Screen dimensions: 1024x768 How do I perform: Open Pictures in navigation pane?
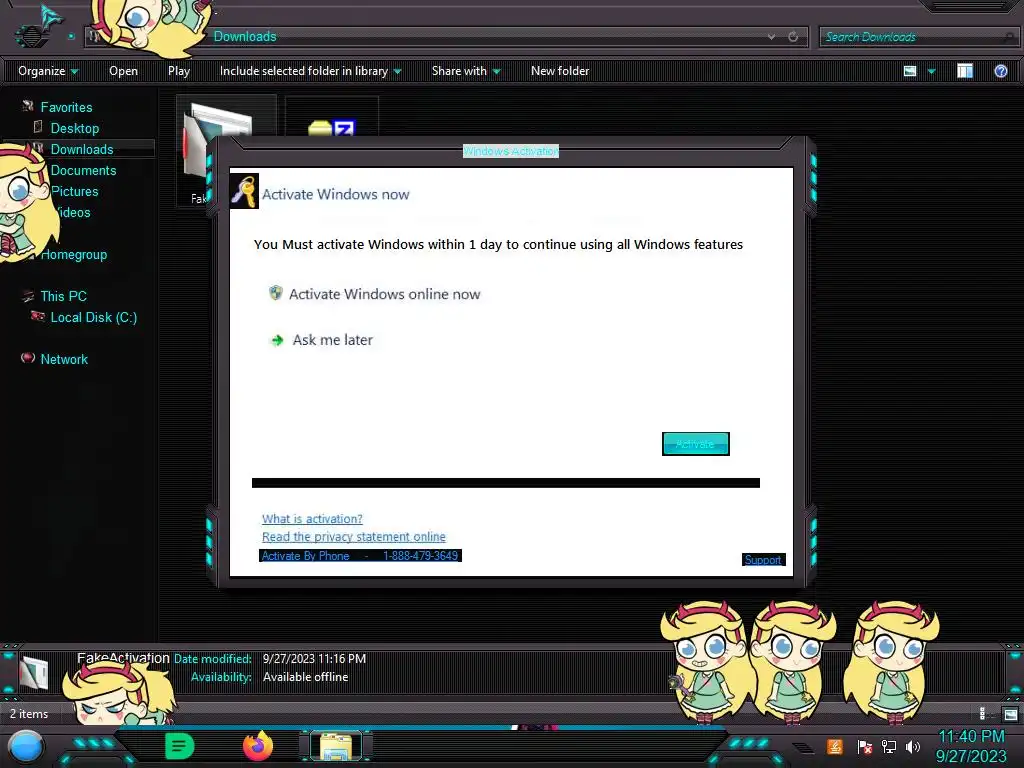click(x=74, y=191)
